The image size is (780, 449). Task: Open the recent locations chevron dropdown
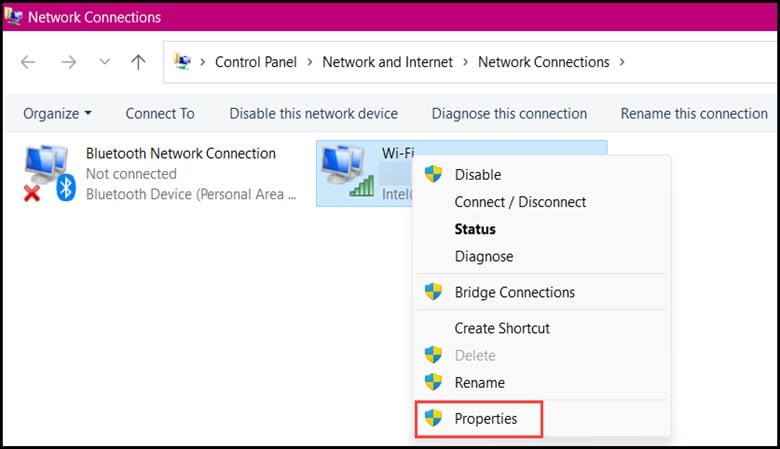[104, 62]
